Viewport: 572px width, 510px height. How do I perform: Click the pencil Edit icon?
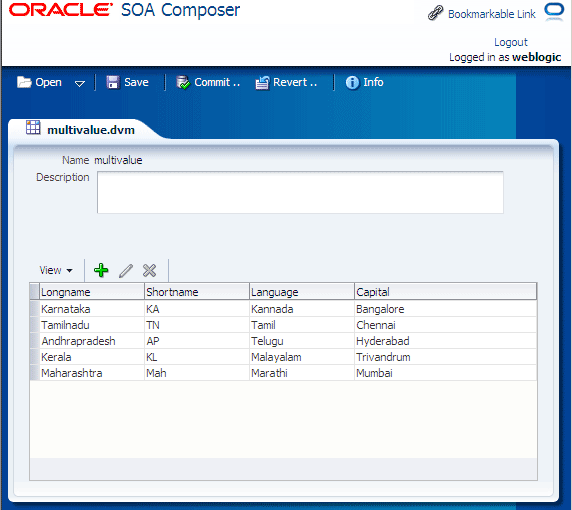pyautogui.click(x=126, y=271)
